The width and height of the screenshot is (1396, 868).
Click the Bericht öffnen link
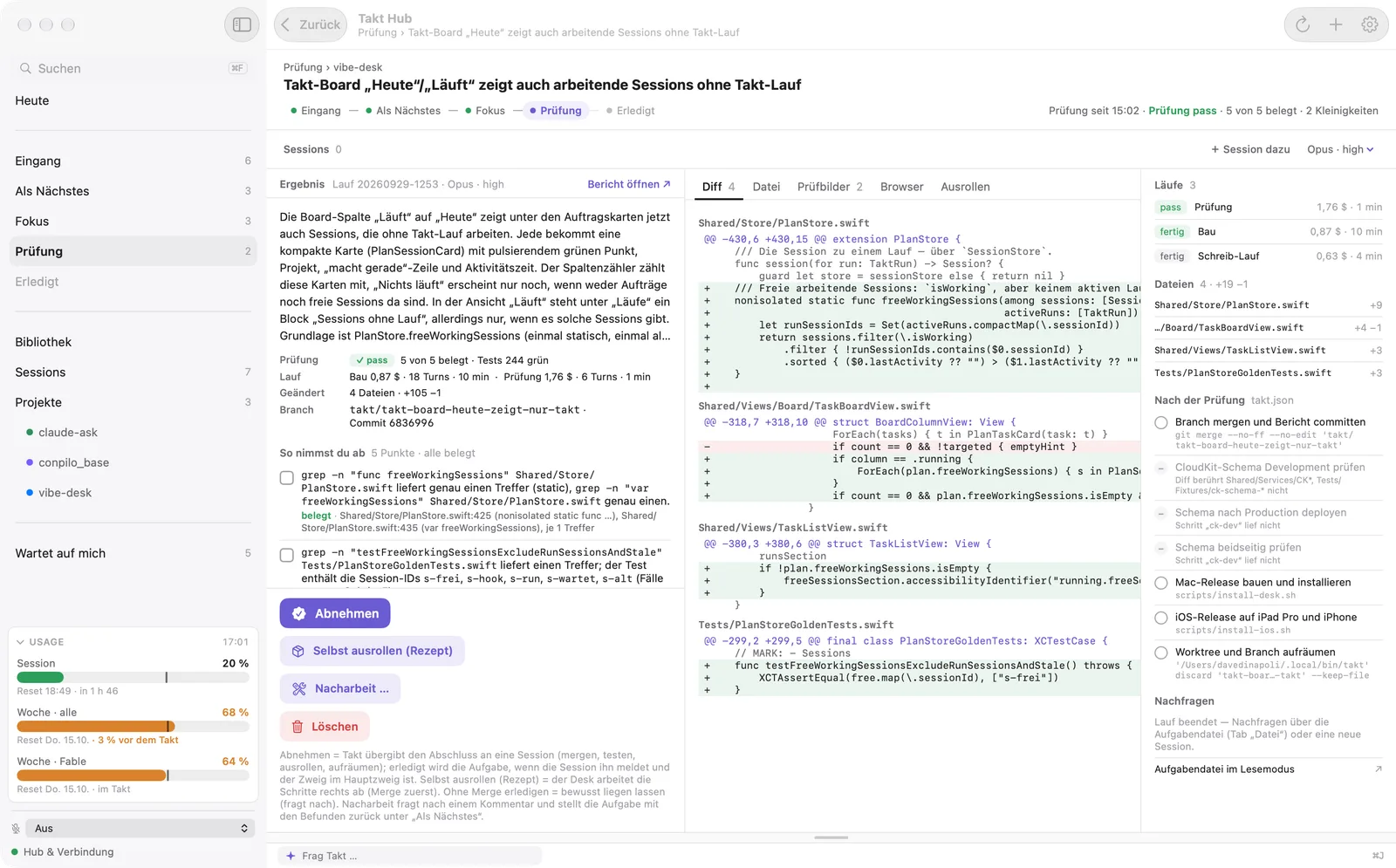click(629, 184)
